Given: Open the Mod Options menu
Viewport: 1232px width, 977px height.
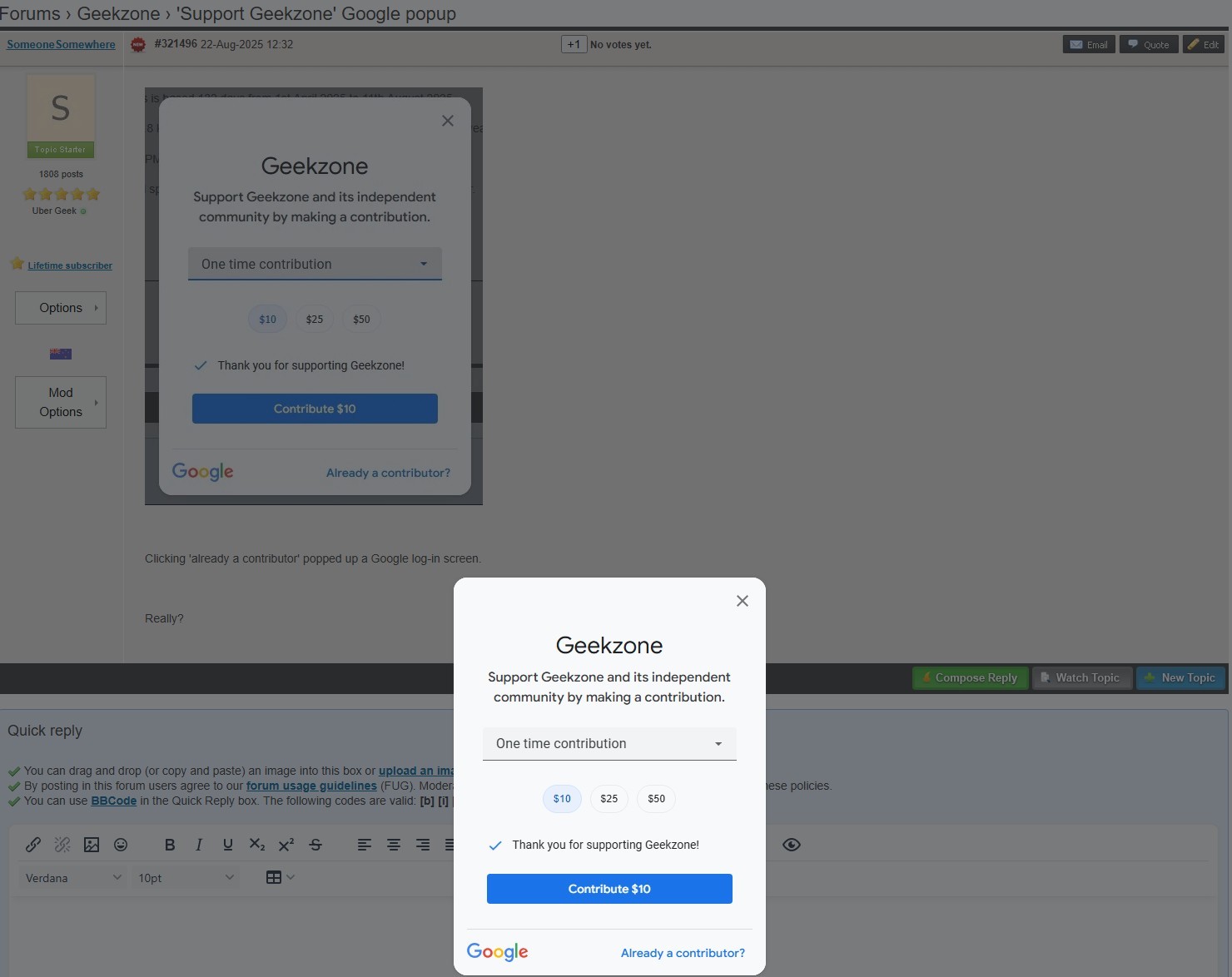Looking at the screenshot, I should pyautogui.click(x=61, y=402).
